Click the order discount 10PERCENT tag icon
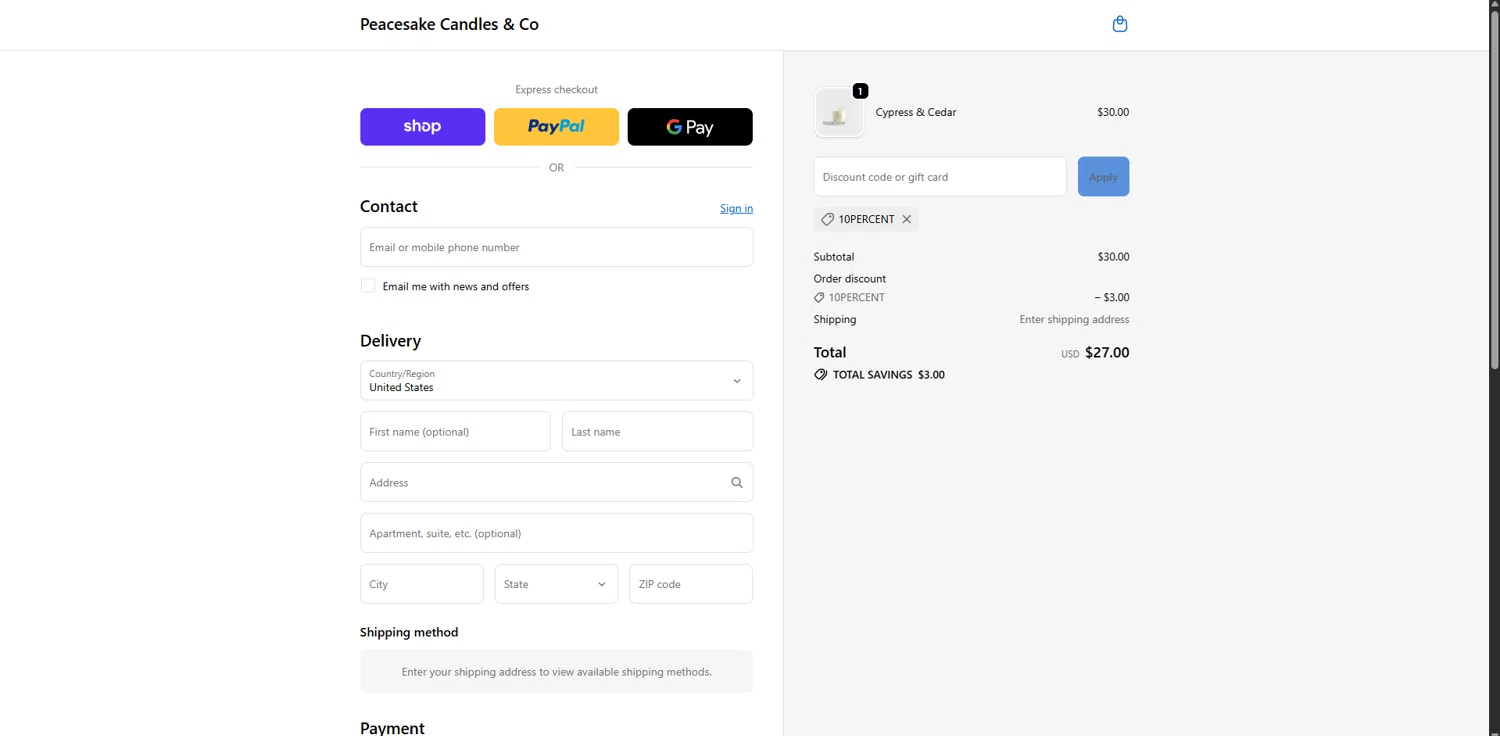1500x736 pixels. [819, 297]
